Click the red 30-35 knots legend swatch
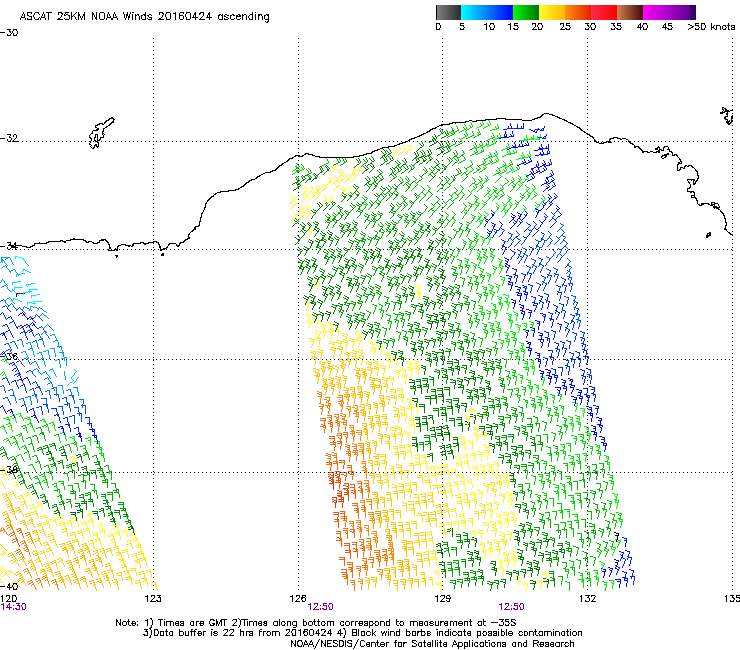The image size is (740, 650). tap(604, 12)
